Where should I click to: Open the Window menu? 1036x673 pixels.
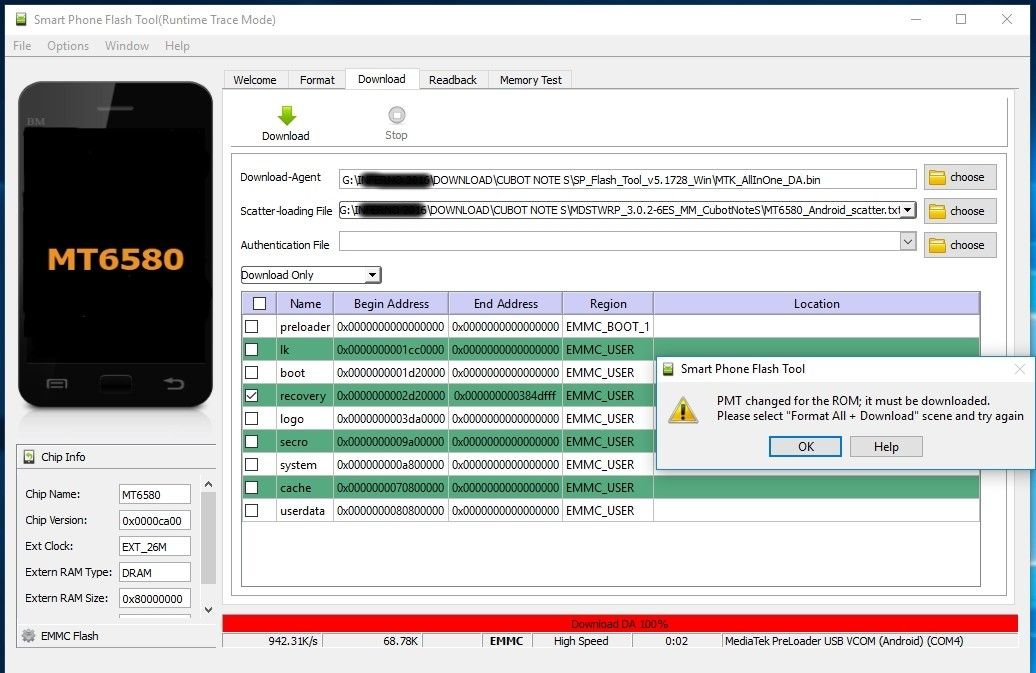[127, 46]
